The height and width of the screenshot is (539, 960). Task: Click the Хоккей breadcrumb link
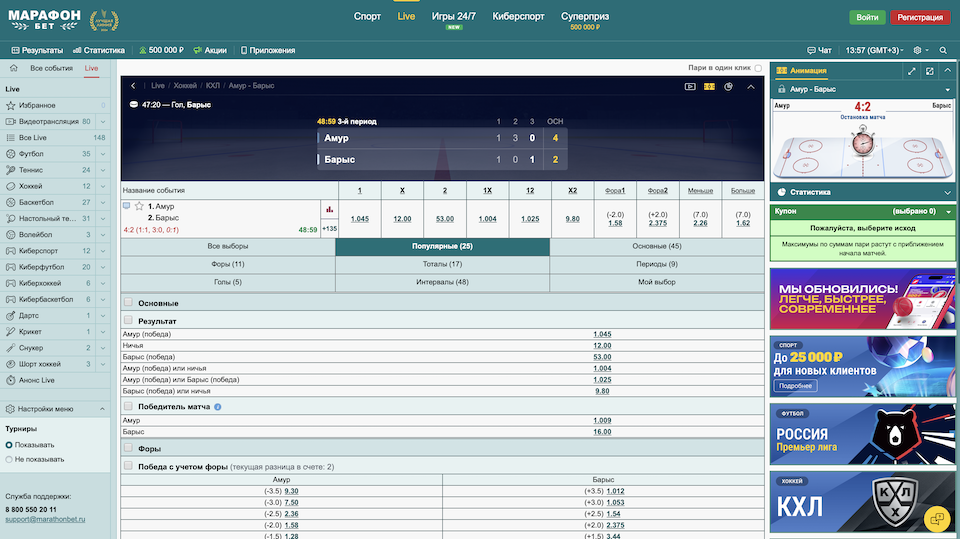click(x=185, y=86)
